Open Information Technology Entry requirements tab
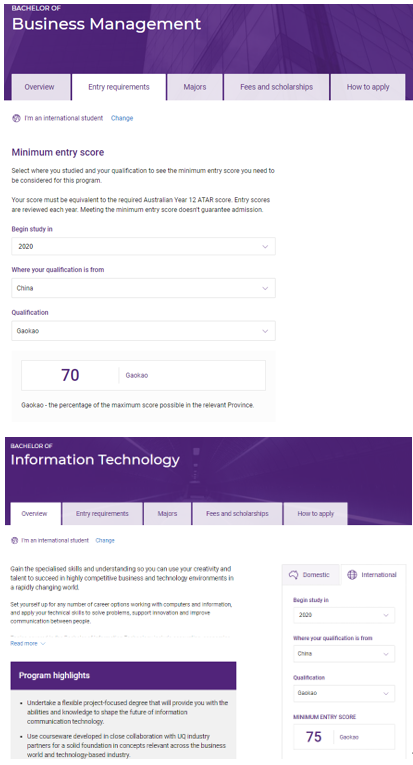 pyautogui.click(x=102, y=514)
